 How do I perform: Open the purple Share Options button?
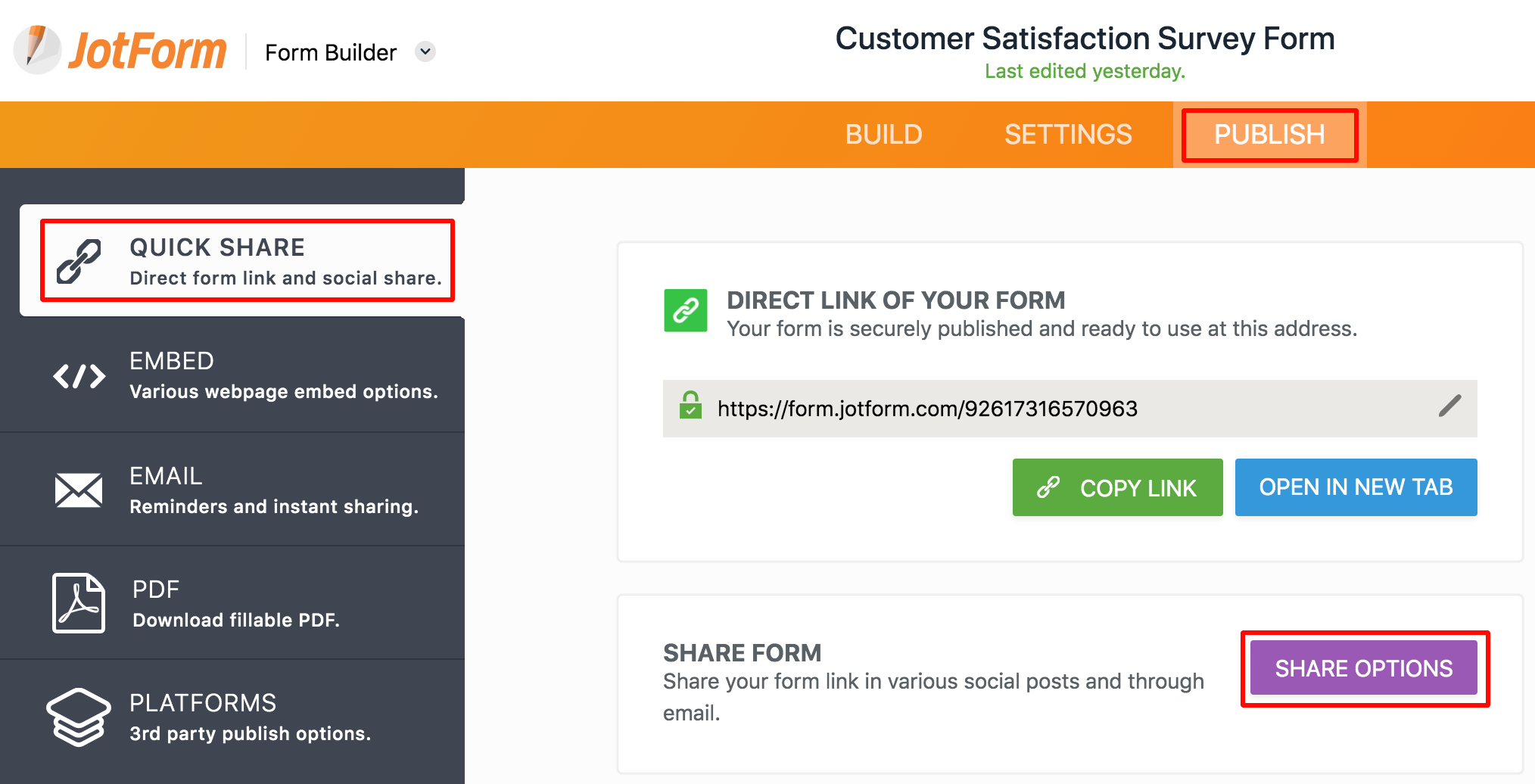(1363, 668)
